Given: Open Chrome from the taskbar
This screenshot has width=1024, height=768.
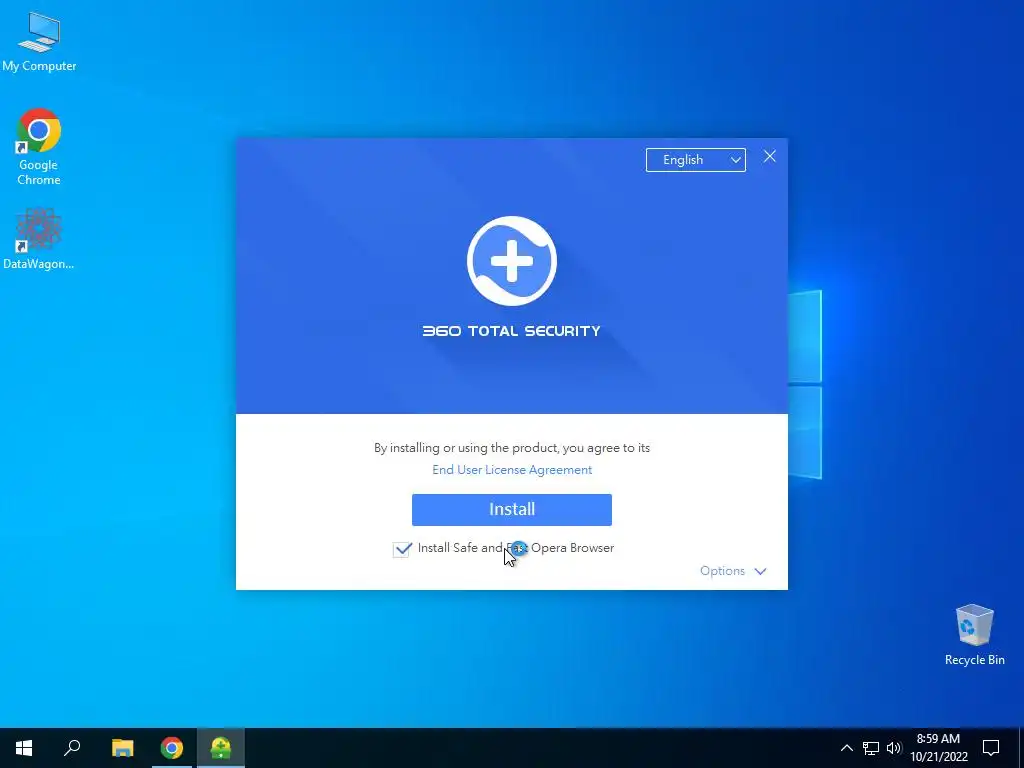Looking at the screenshot, I should (172, 748).
